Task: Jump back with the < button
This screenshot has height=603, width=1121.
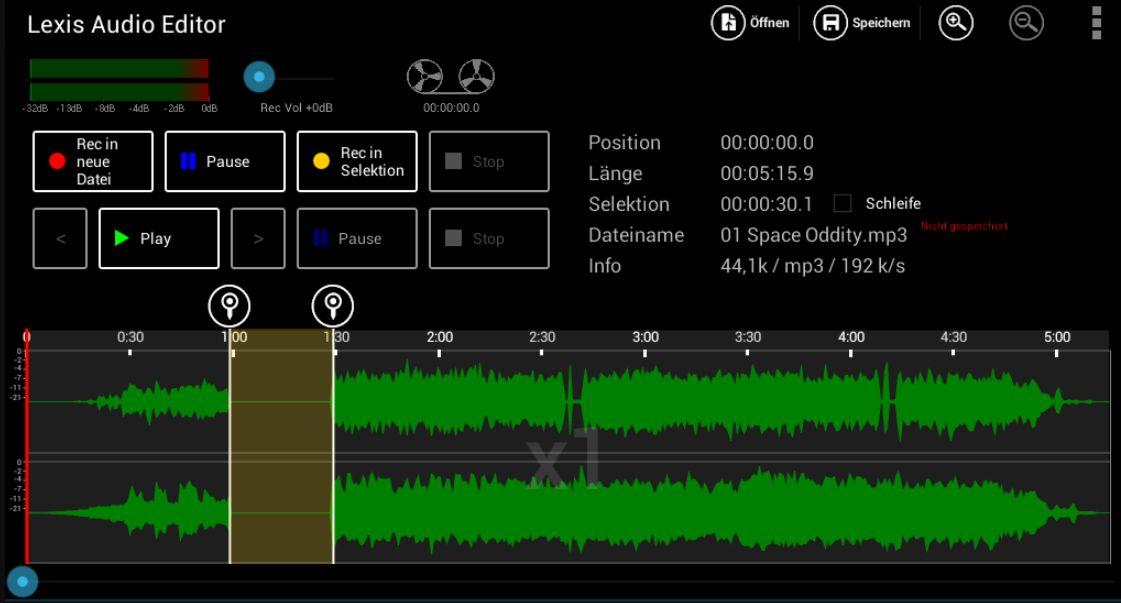Action: click(x=60, y=239)
